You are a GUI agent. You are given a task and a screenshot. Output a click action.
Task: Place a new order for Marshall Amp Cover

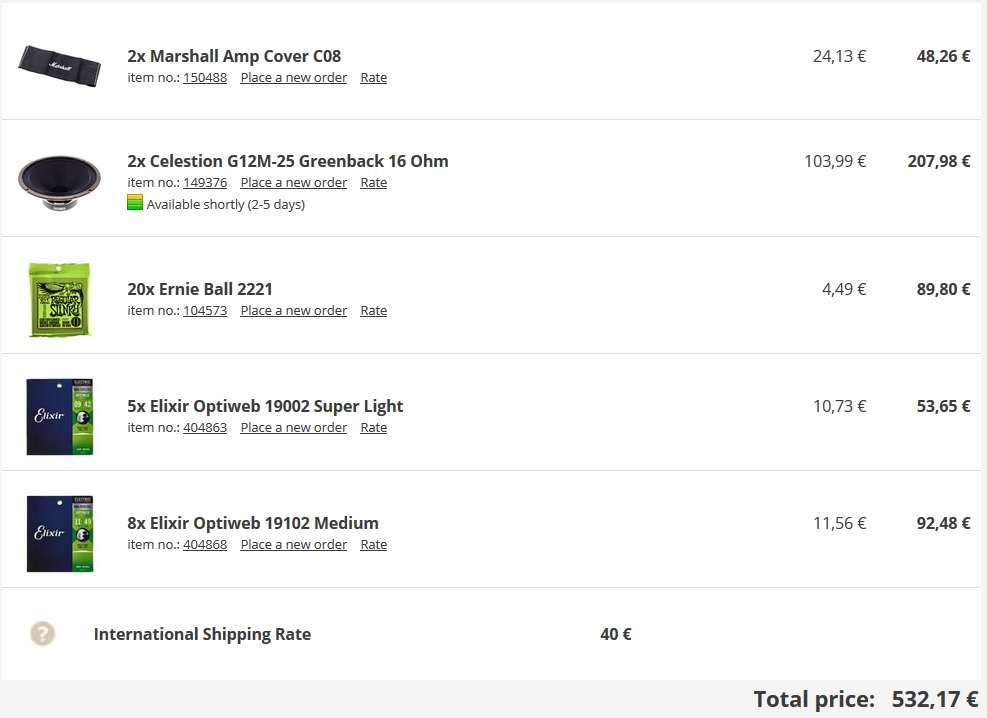point(293,78)
